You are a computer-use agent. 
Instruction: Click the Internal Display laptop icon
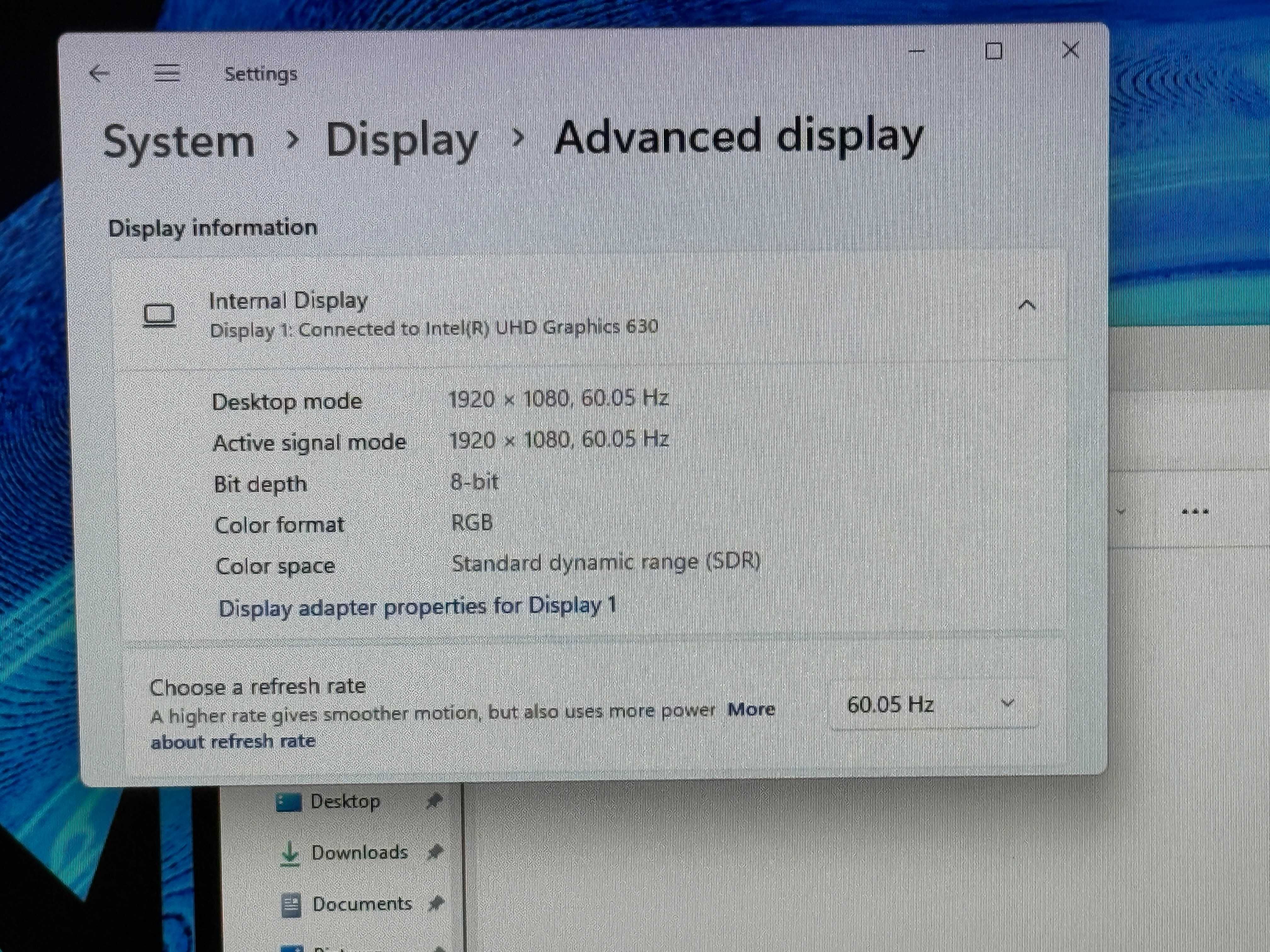159,316
